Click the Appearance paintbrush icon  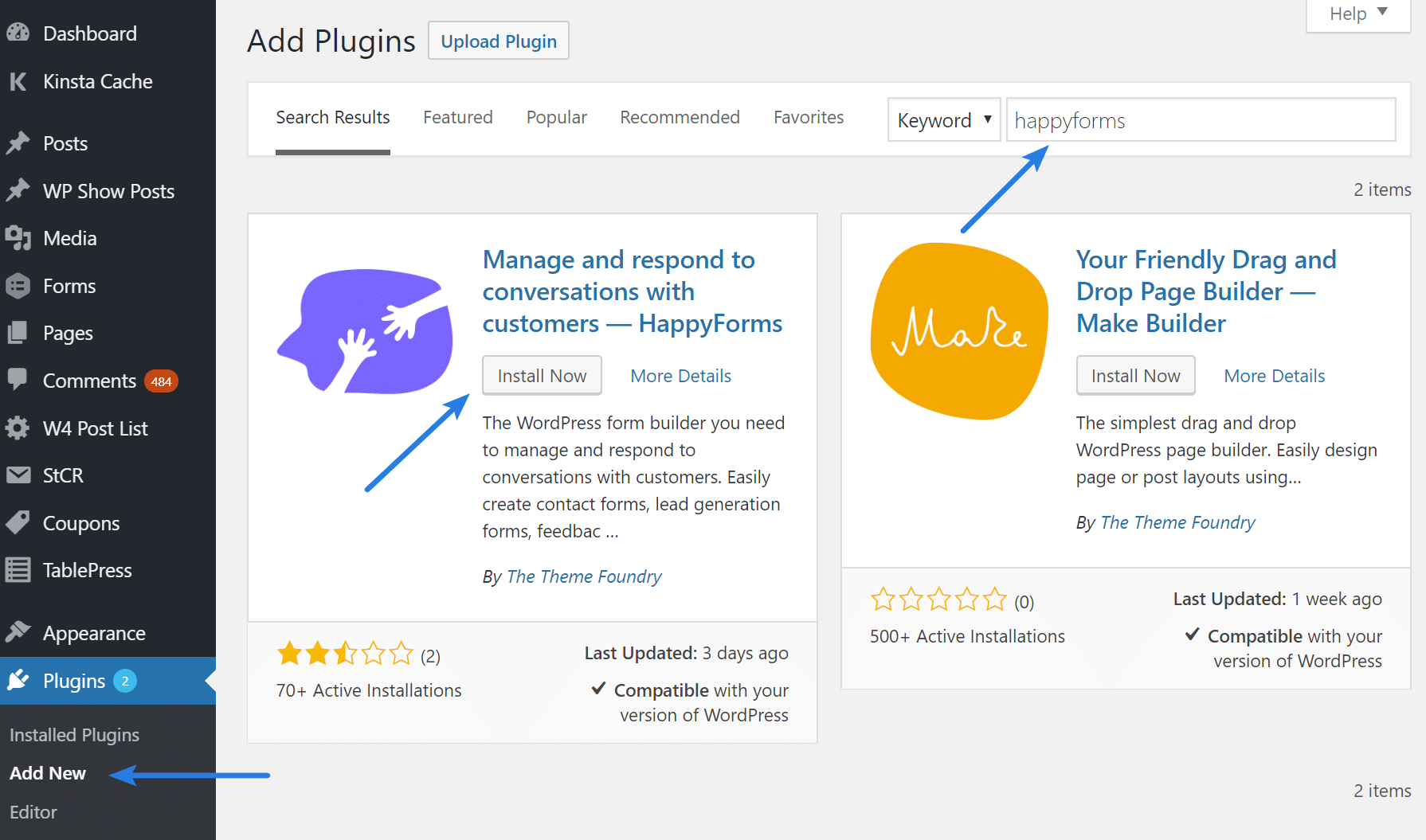click(18, 632)
